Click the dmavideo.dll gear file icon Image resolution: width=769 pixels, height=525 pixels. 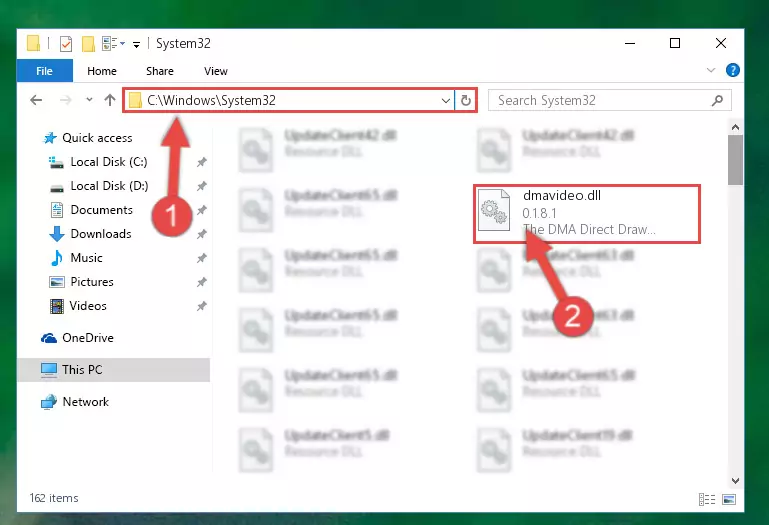point(493,210)
